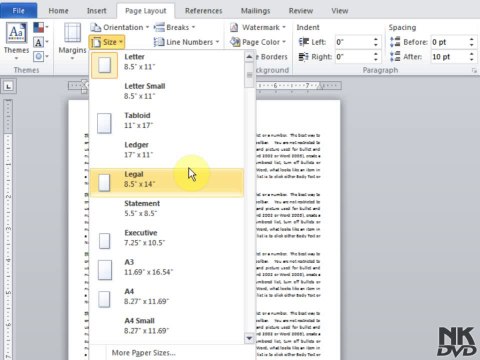Click the tab selector ruler button
This screenshot has width=480, height=360.
(8, 86)
